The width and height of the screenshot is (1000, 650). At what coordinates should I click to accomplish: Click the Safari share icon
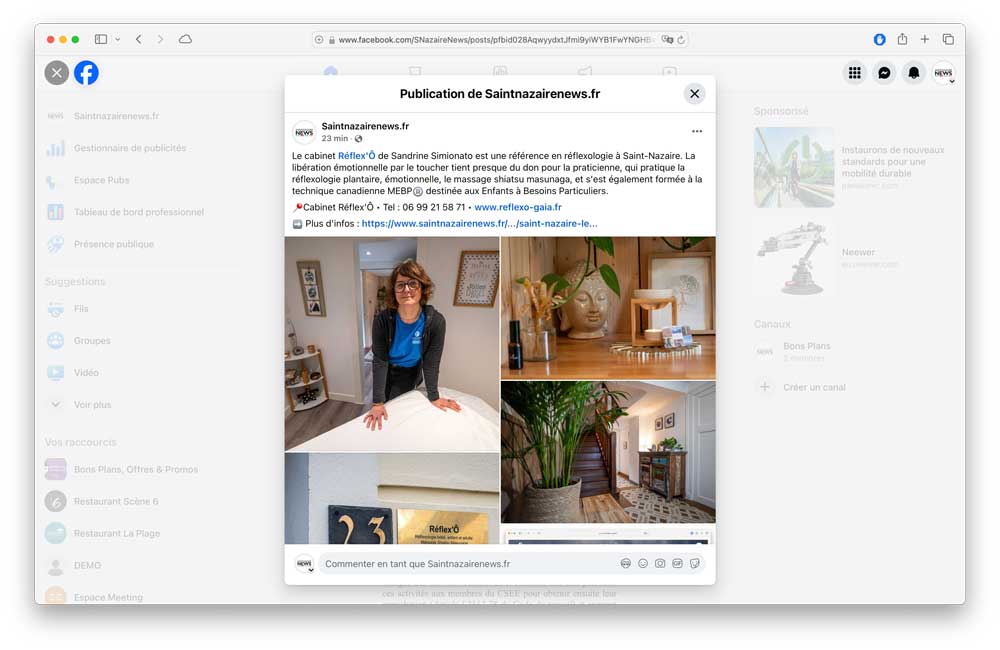click(x=902, y=39)
